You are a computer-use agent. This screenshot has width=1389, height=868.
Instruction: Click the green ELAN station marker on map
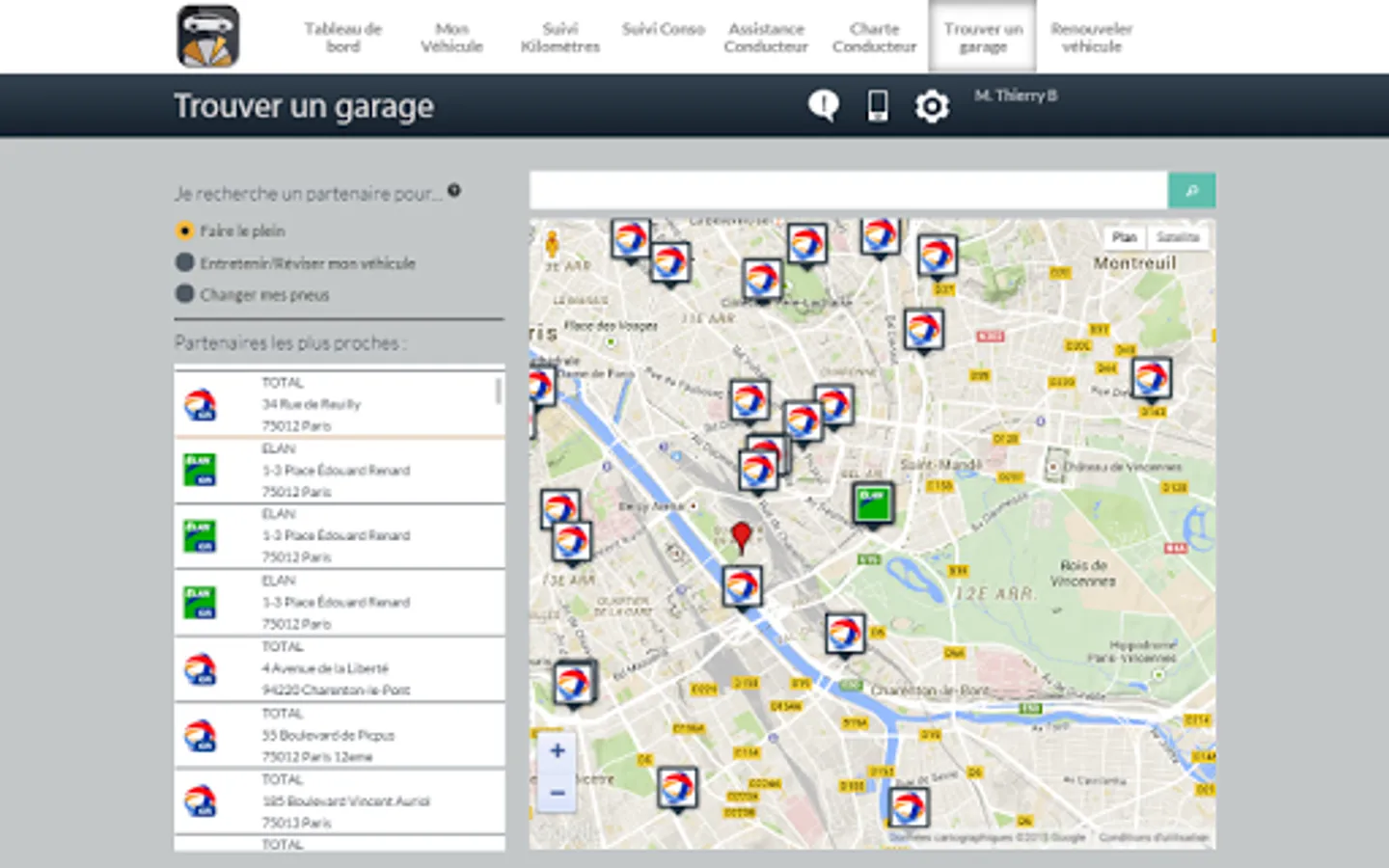click(873, 502)
